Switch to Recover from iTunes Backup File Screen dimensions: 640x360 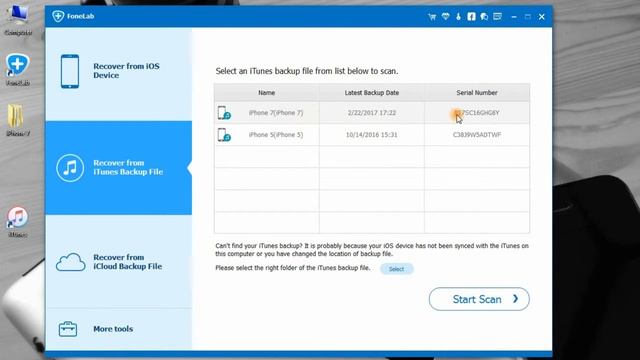coord(118,168)
